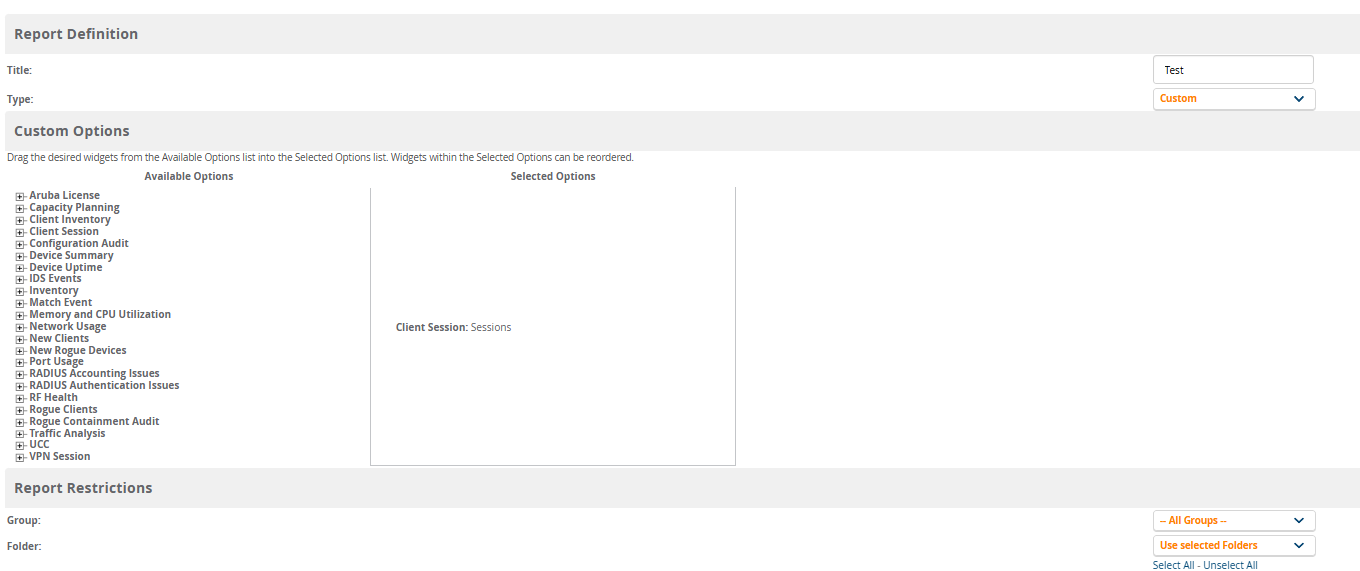Expand the Inventory node
1360x571 pixels.
coord(20,291)
